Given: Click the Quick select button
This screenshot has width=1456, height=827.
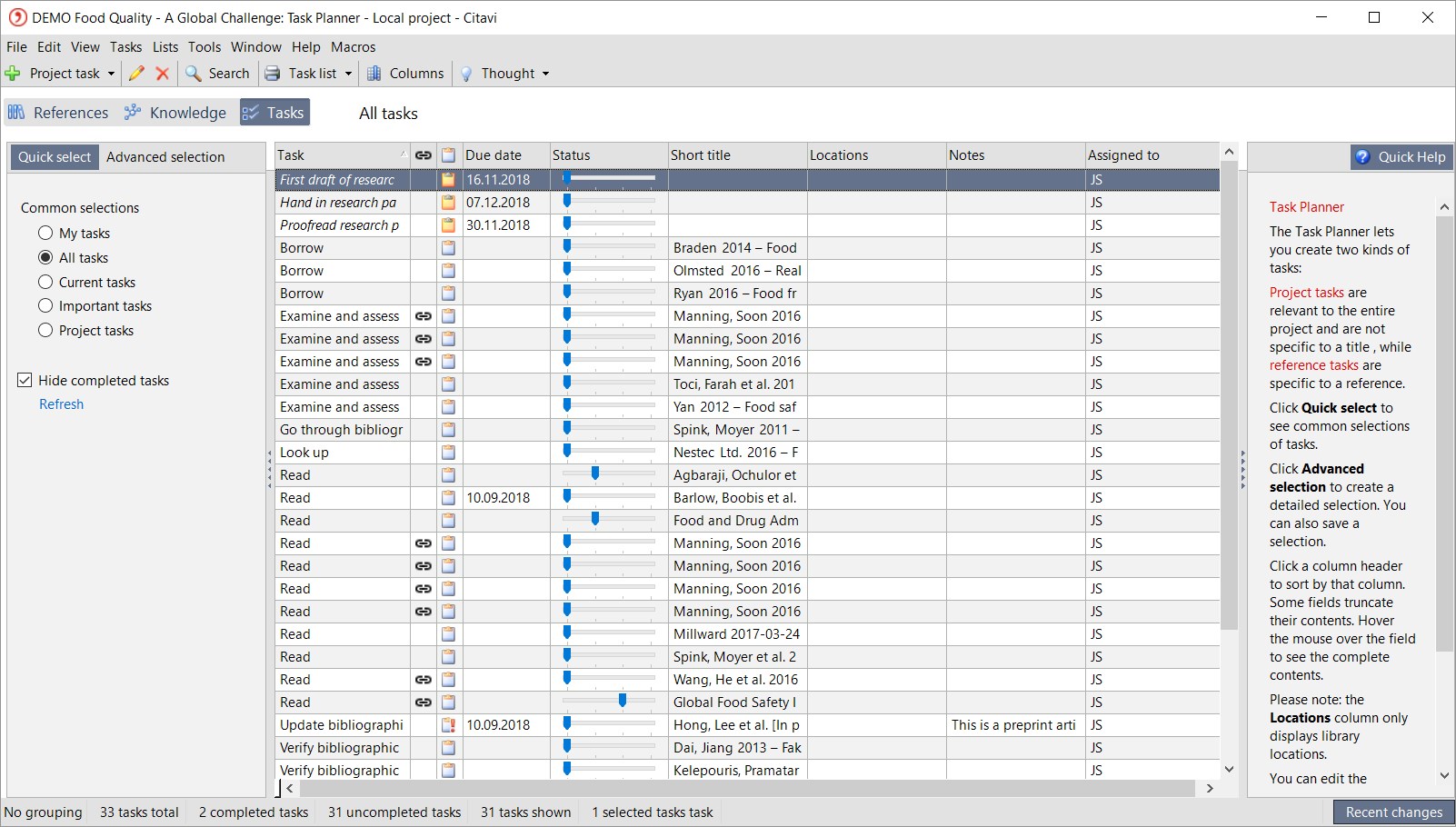Looking at the screenshot, I should tap(55, 157).
